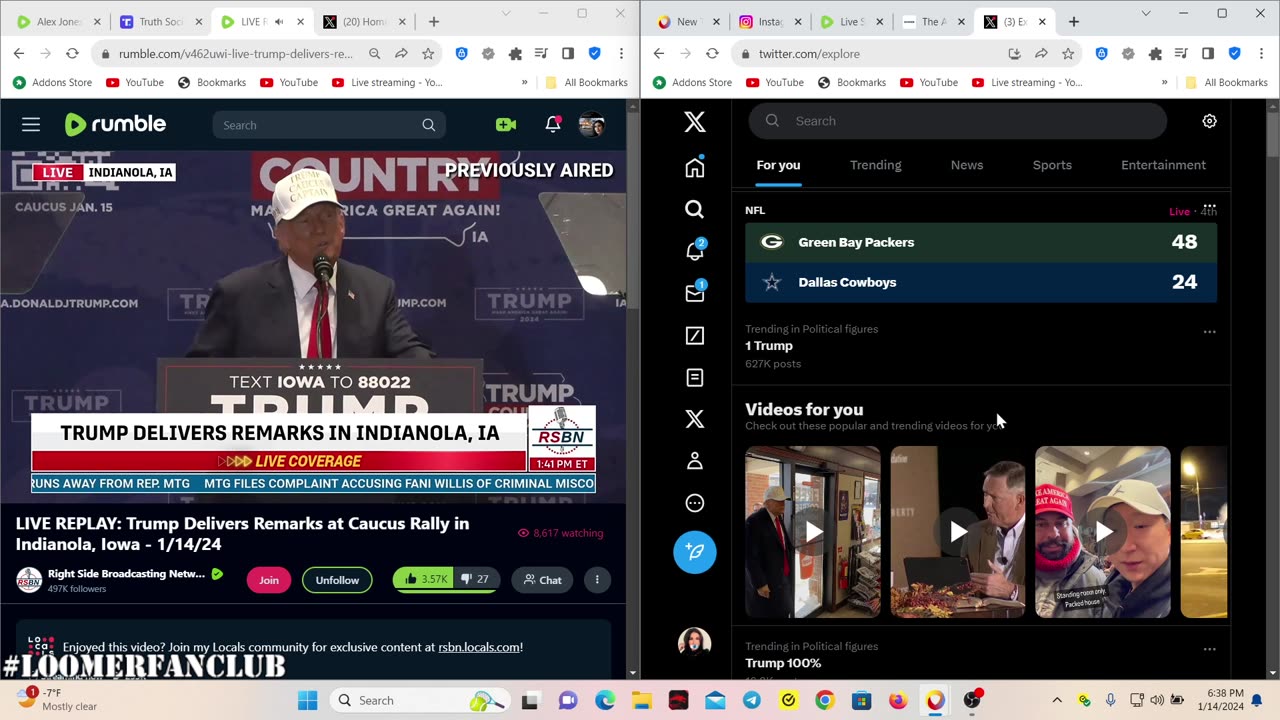Screen dimensions: 1280x720
Task: Play the first video in Videos for you
Action: coord(813,532)
